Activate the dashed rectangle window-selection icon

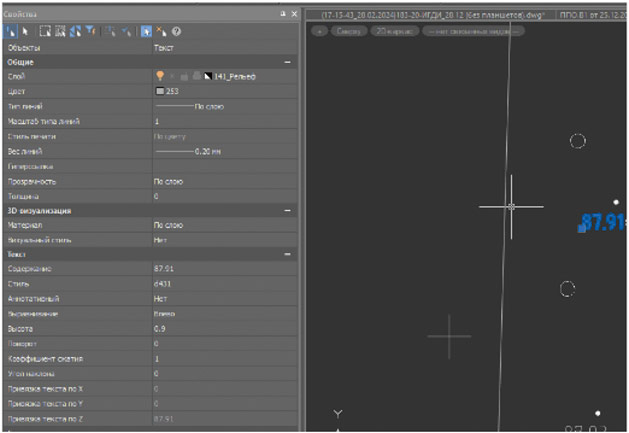[x=45, y=31]
